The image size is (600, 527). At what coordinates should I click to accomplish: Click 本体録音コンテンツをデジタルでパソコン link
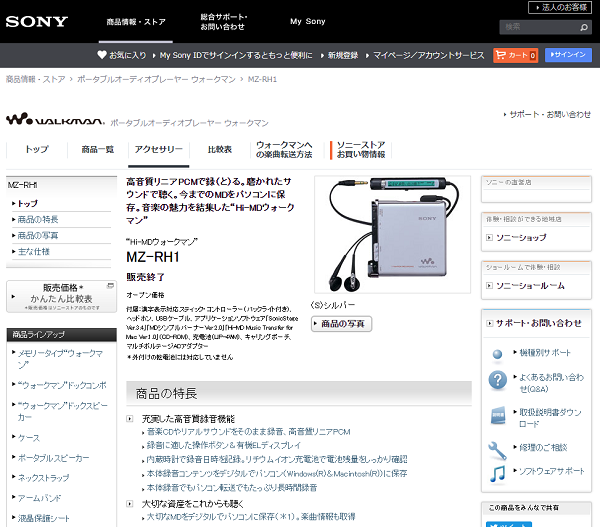(277, 474)
